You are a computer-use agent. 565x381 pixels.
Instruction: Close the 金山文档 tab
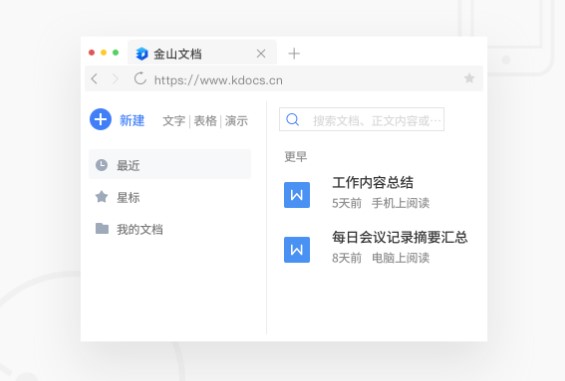click(x=261, y=54)
